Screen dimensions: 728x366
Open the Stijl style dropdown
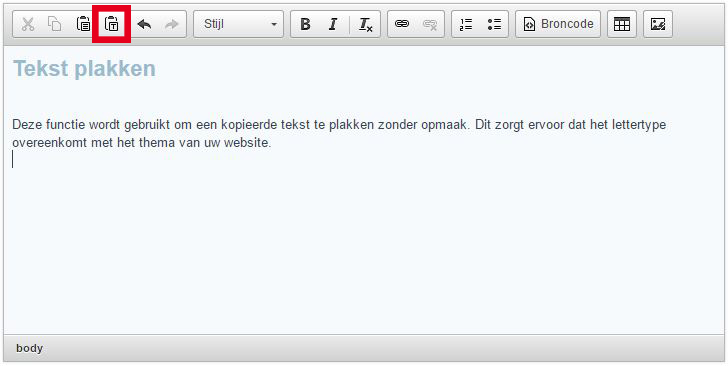click(x=238, y=24)
